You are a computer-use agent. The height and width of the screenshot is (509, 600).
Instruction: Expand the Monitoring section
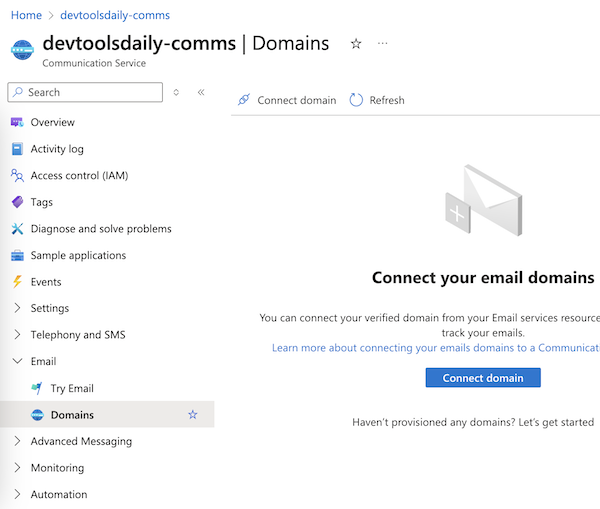[x=17, y=468]
